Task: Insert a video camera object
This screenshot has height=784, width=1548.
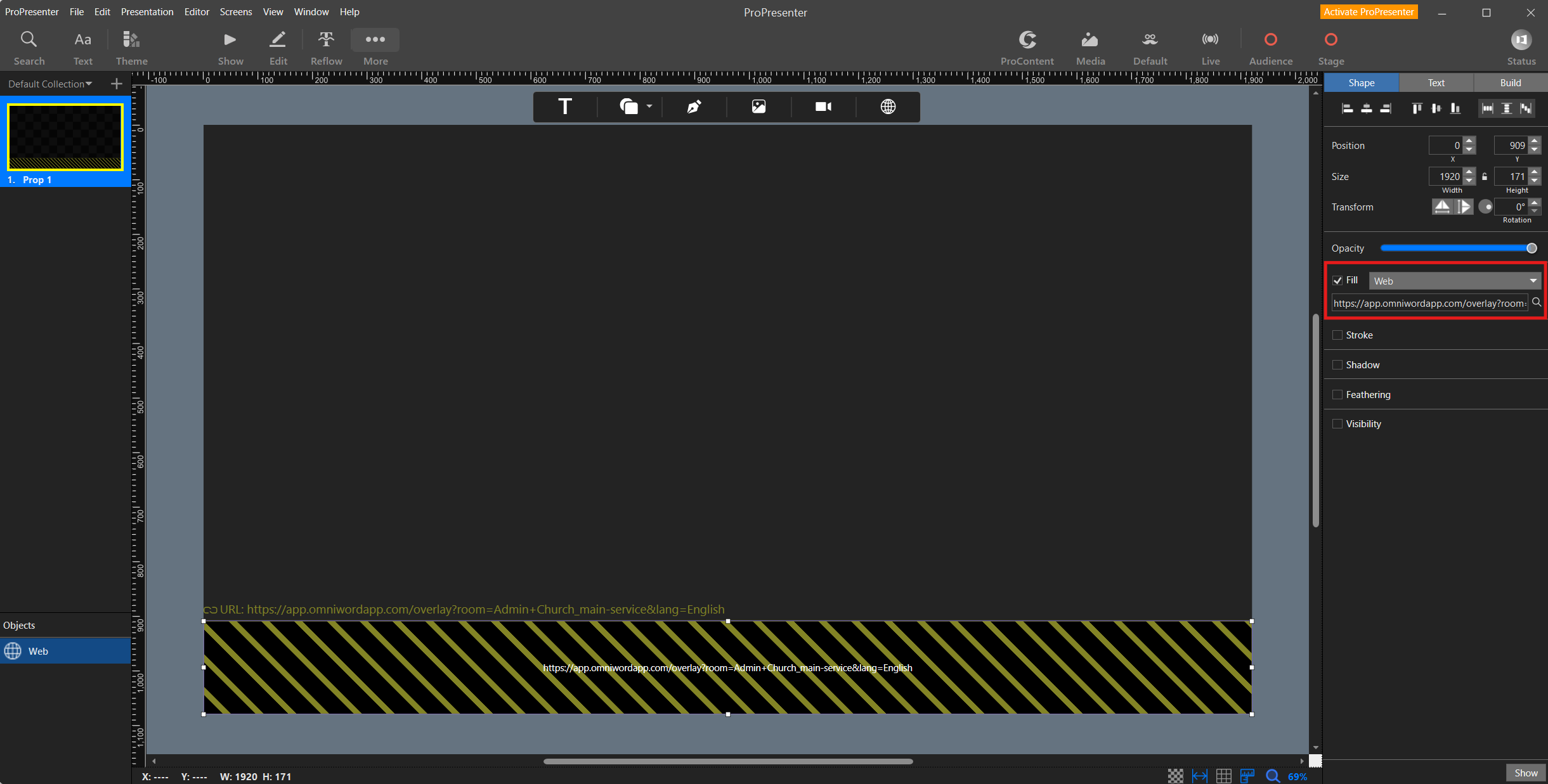Action: pyautogui.click(x=823, y=106)
